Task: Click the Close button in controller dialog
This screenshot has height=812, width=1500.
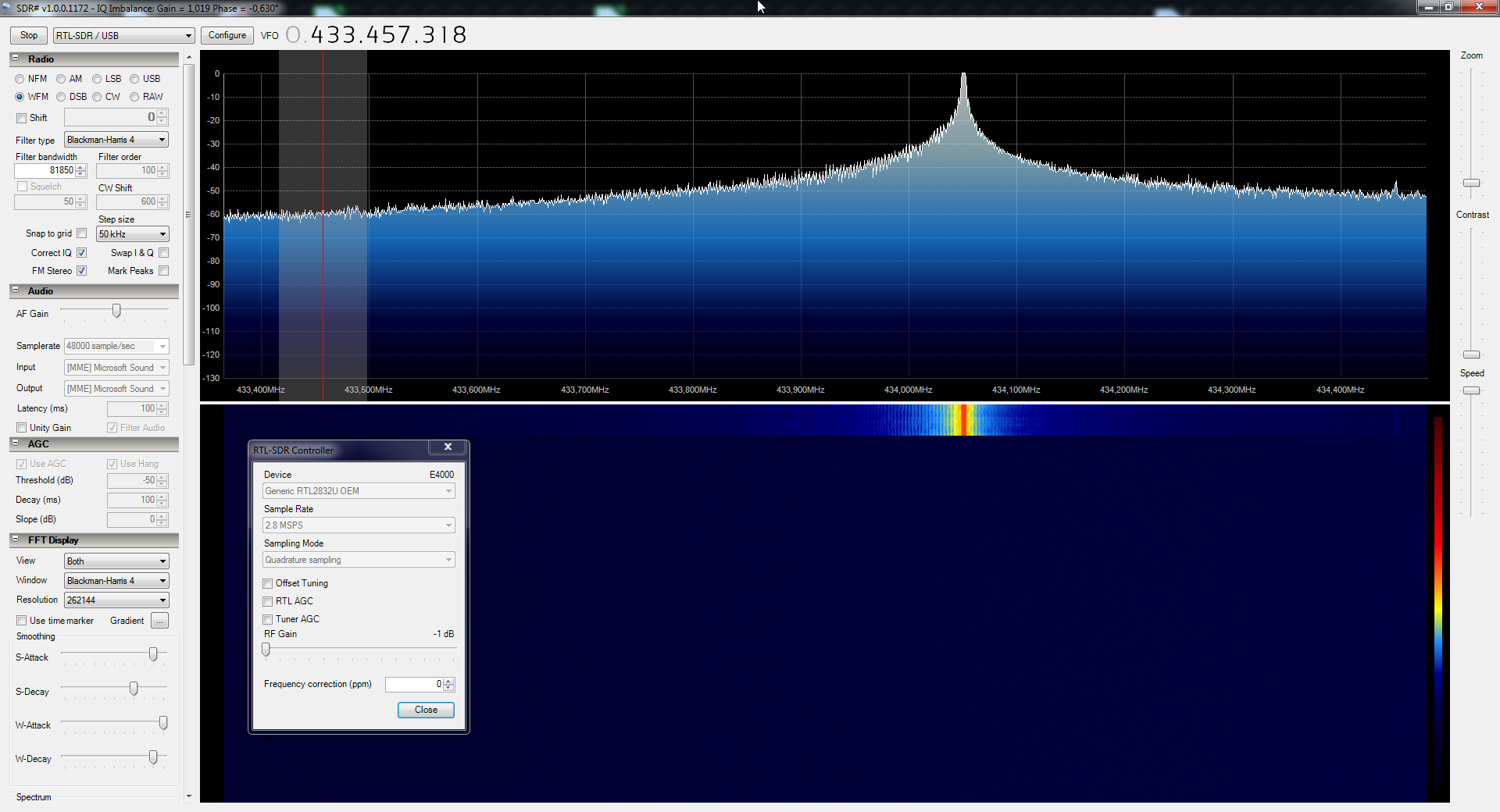Action: [x=426, y=710]
